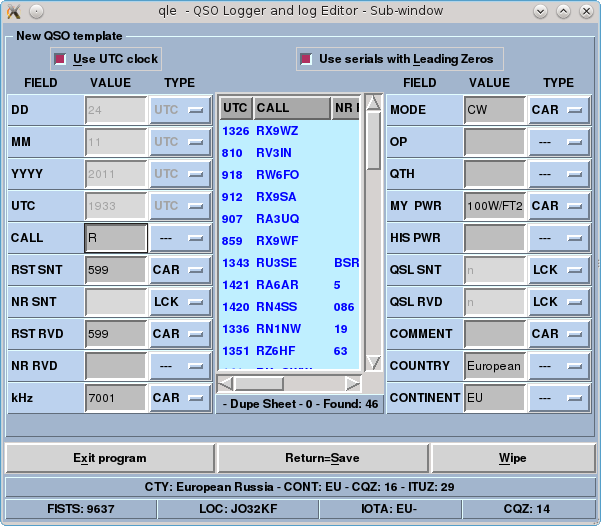Toggle Use serials with Leading Zeros
Viewport: 601px width, 526px height.
pos(305,59)
